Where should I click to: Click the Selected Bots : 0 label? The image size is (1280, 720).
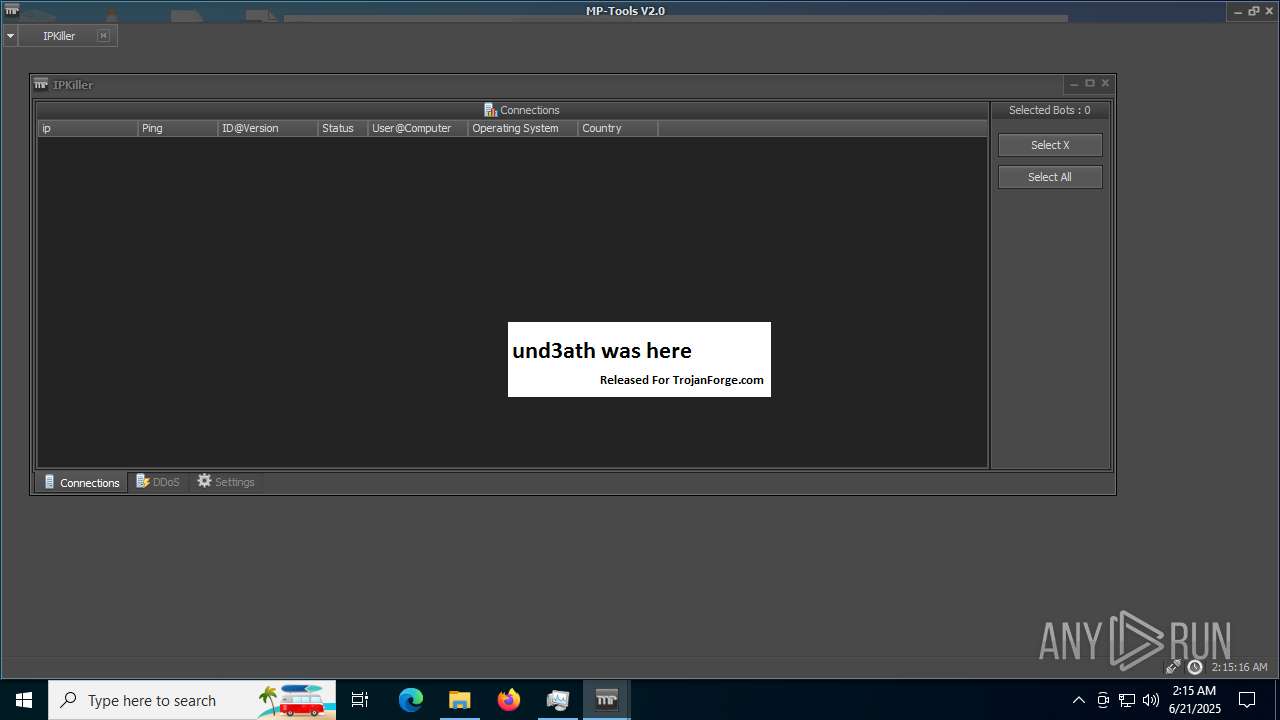point(1050,110)
